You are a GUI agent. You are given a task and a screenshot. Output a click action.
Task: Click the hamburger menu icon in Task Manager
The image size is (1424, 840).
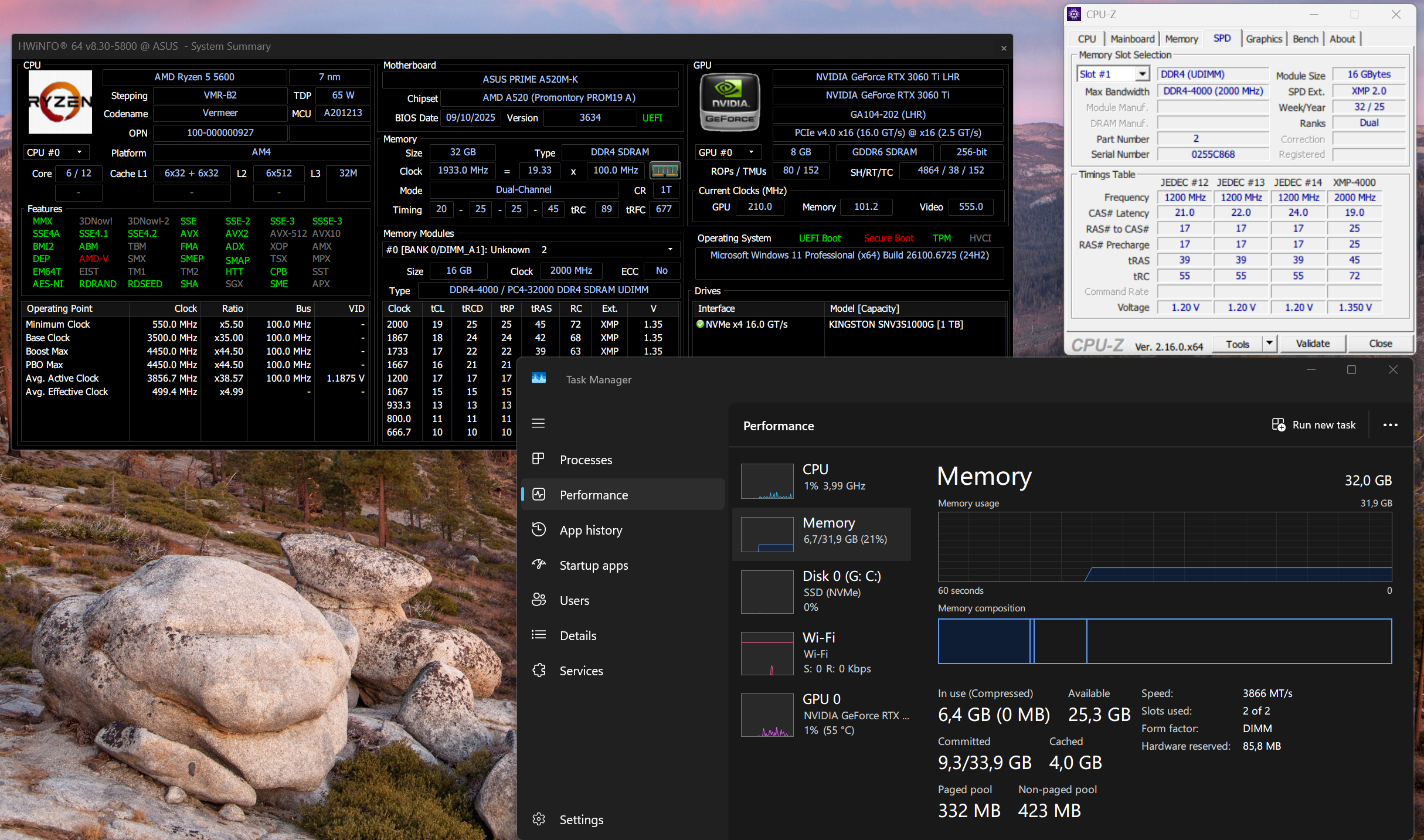[538, 423]
